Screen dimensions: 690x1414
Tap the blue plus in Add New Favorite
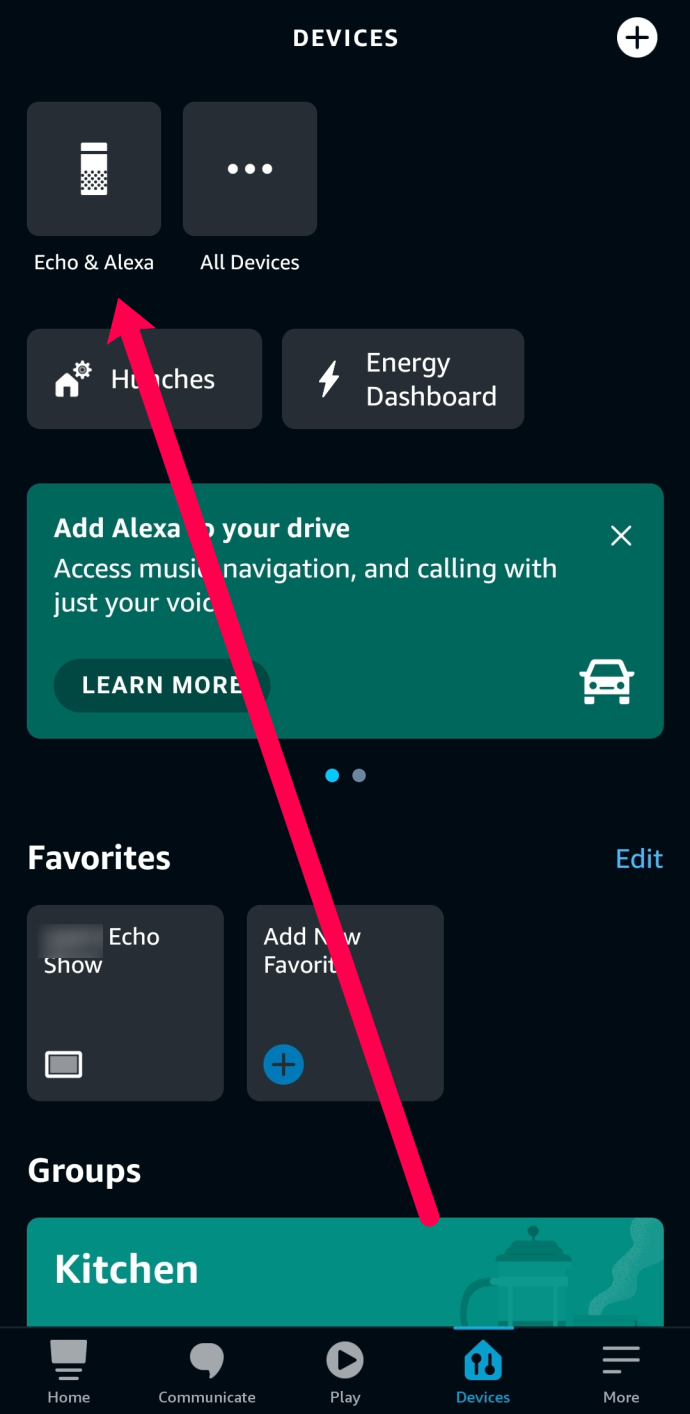283,1065
